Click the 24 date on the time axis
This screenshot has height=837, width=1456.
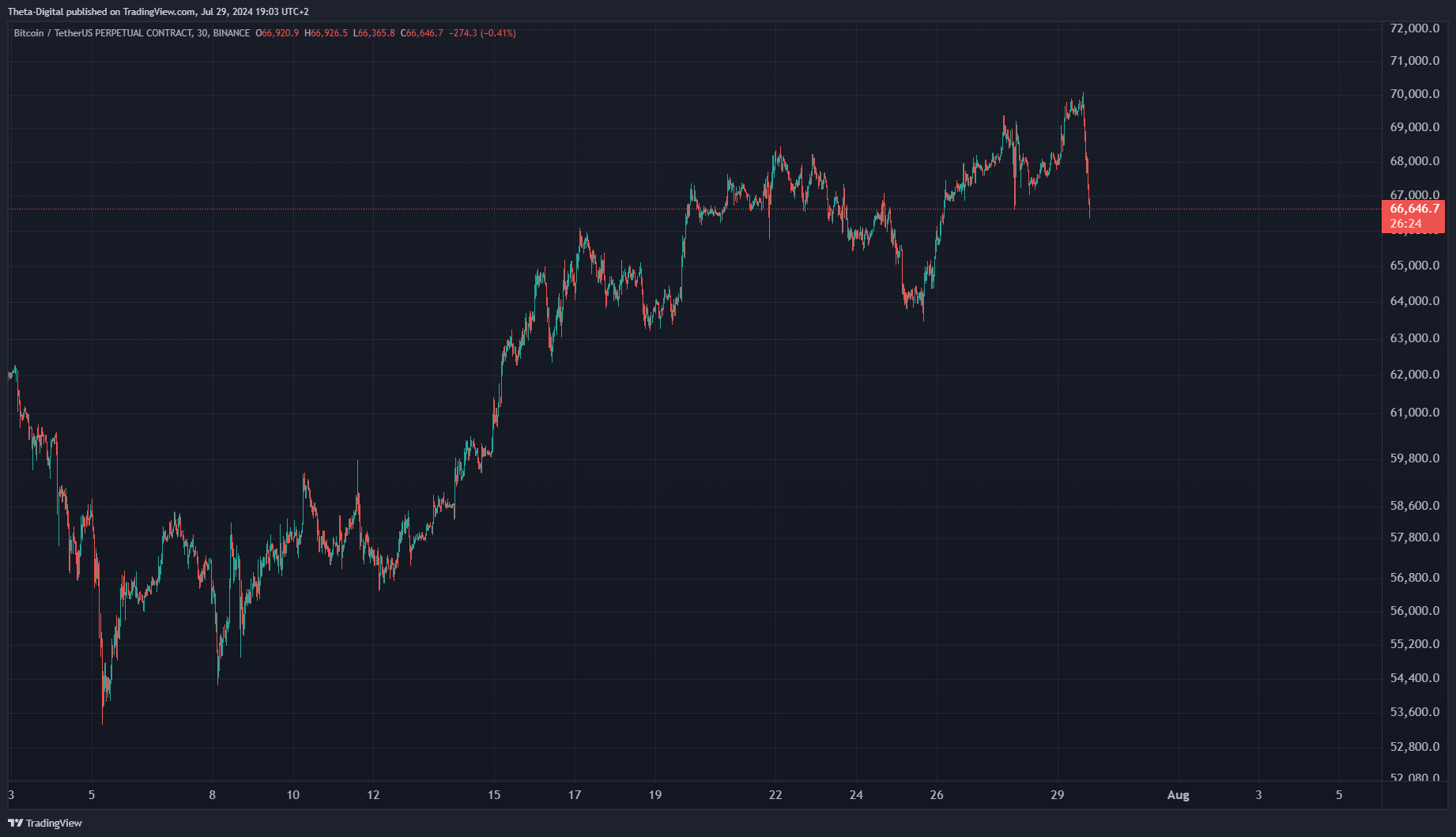[856, 795]
